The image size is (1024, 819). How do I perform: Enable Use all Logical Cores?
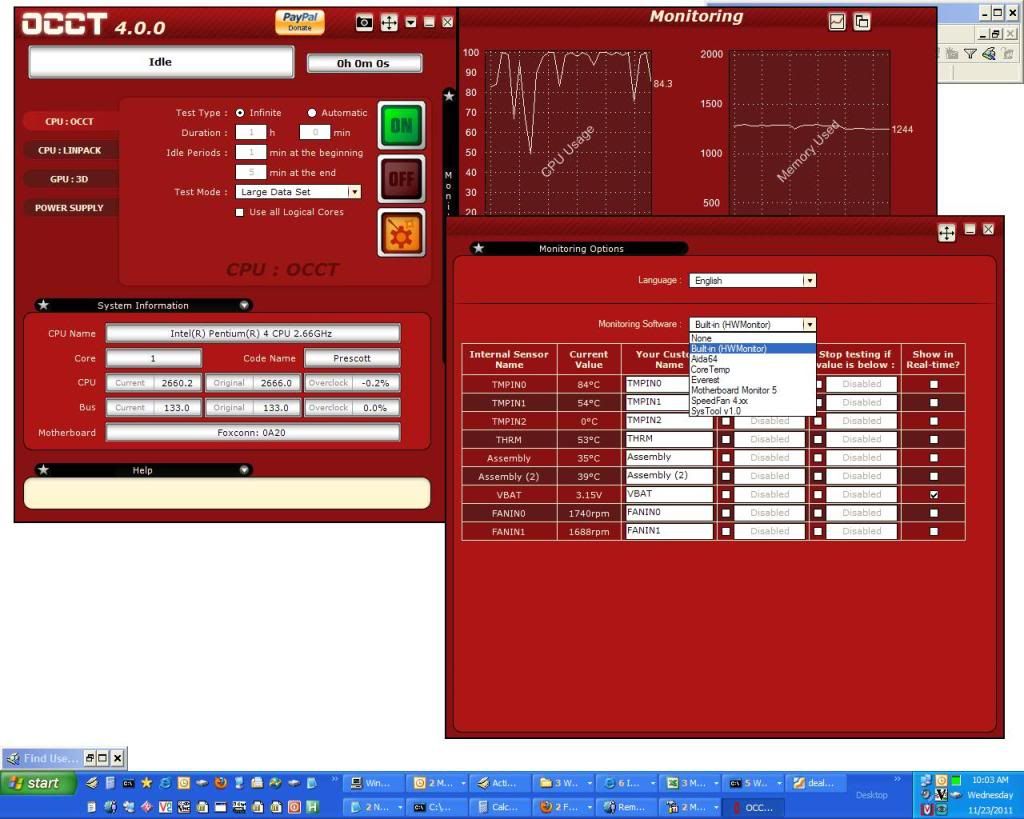pos(240,212)
